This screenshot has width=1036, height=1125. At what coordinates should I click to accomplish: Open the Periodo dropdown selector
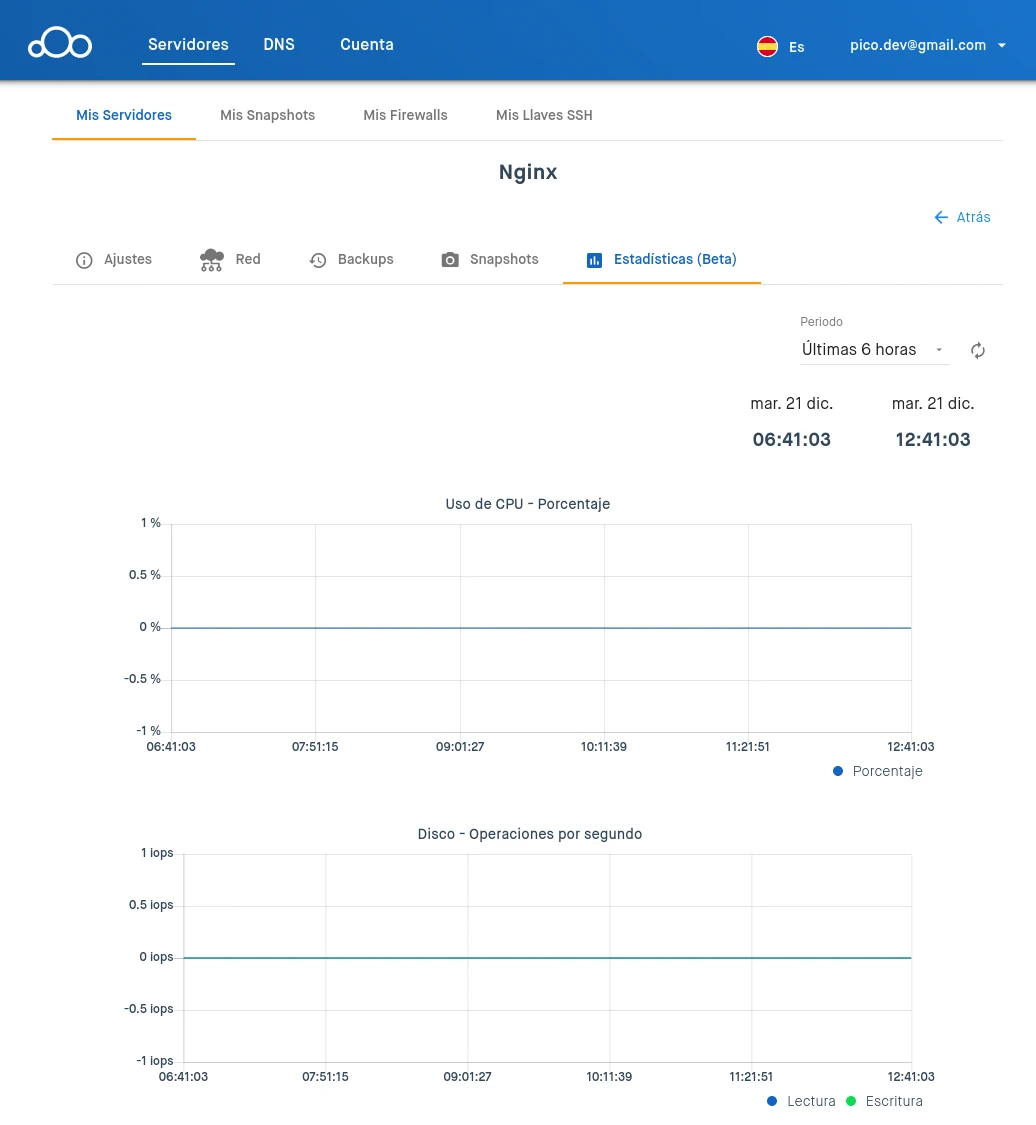tap(873, 350)
